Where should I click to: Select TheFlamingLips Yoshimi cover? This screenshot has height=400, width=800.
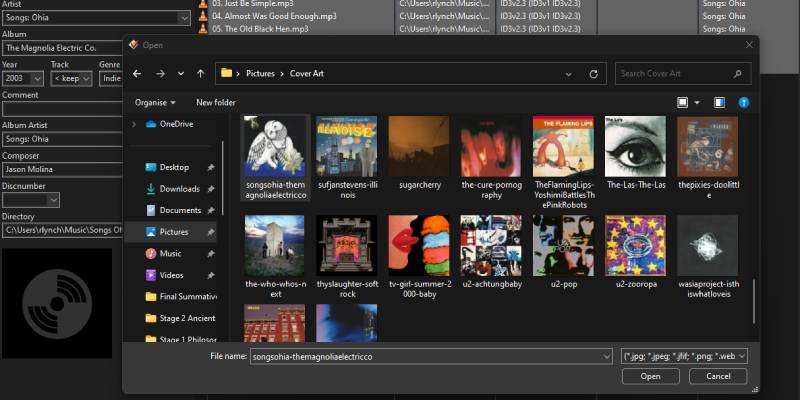click(x=563, y=147)
